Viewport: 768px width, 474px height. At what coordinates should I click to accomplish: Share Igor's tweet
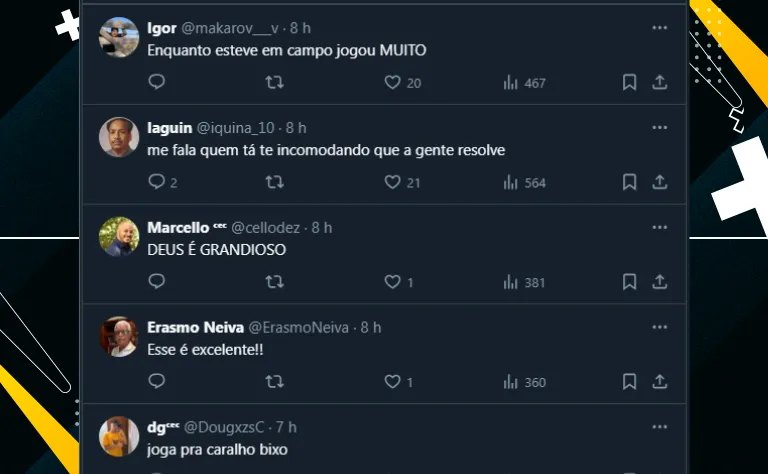[x=660, y=82]
